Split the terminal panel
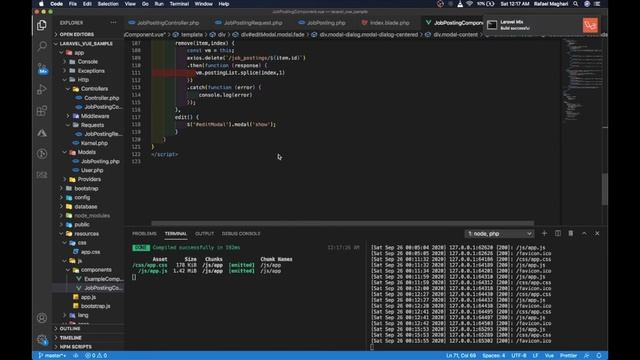 click(x=558, y=233)
